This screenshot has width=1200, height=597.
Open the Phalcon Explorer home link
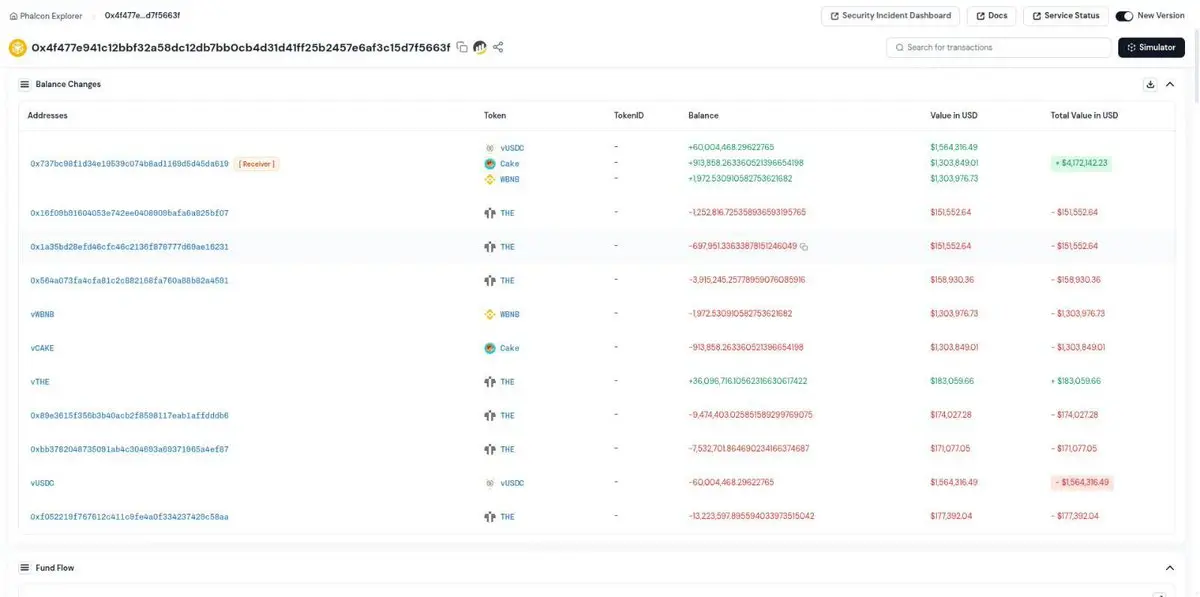click(45, 16)
